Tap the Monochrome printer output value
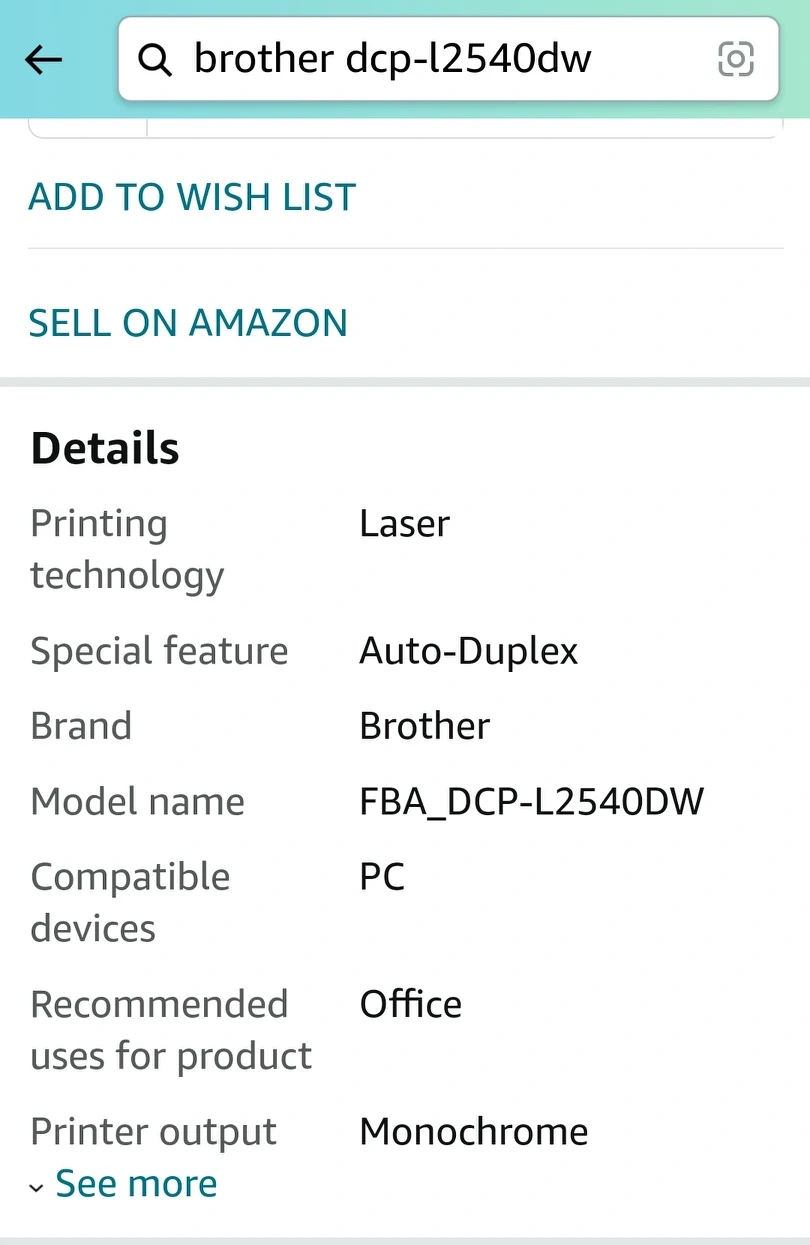 click(474, 1132)
